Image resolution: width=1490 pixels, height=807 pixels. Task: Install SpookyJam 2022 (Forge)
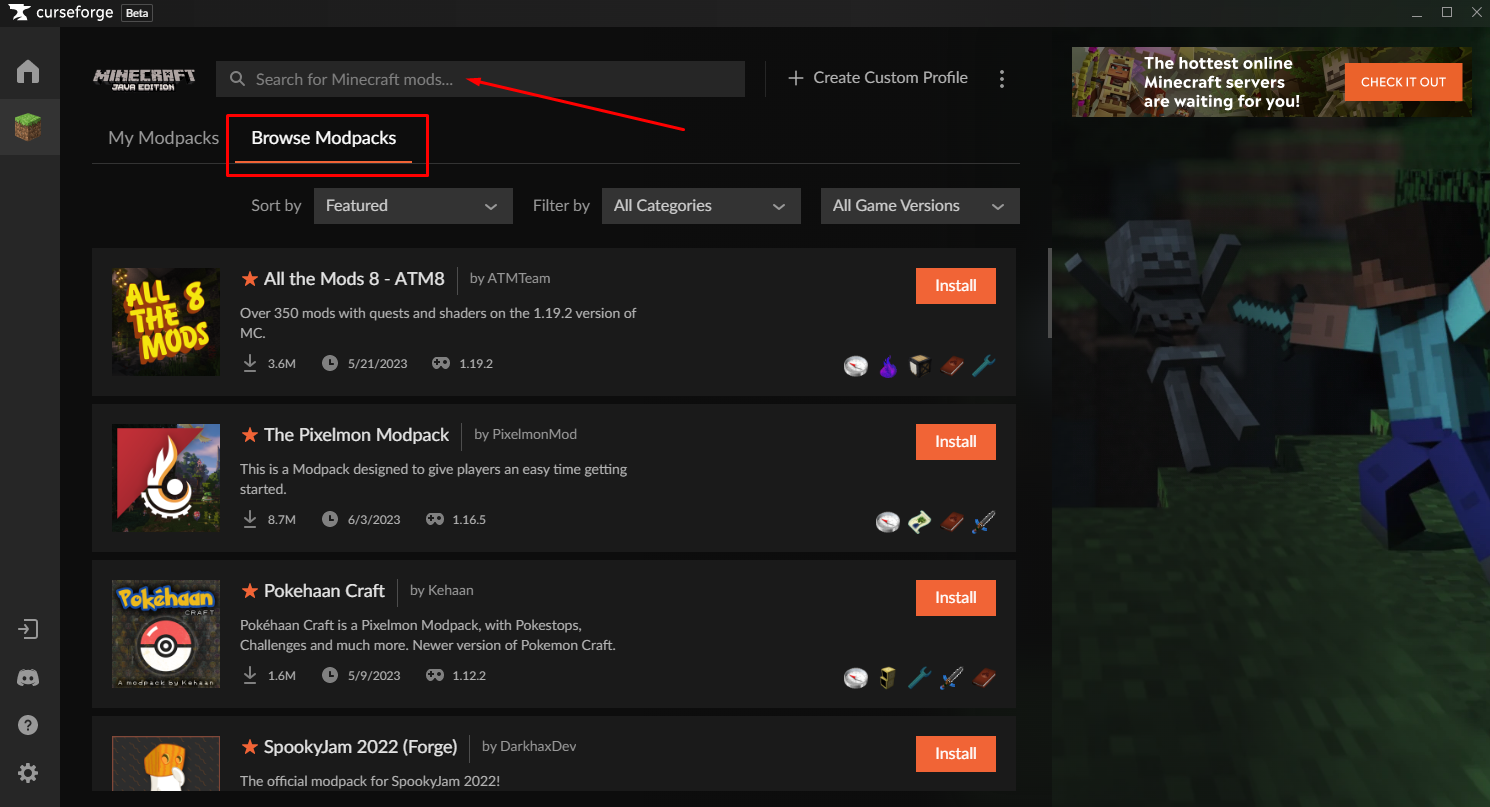tap(956, 754)
